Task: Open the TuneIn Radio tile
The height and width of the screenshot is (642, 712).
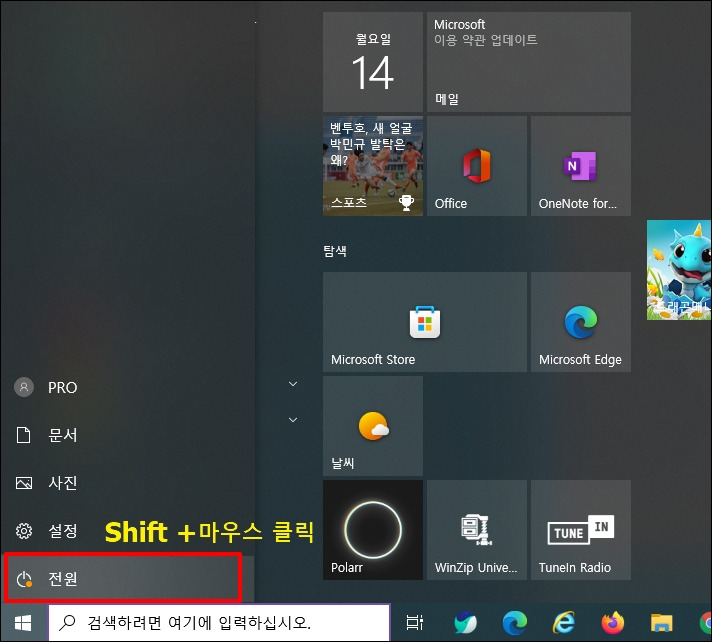Action: (x=581, y=530)
